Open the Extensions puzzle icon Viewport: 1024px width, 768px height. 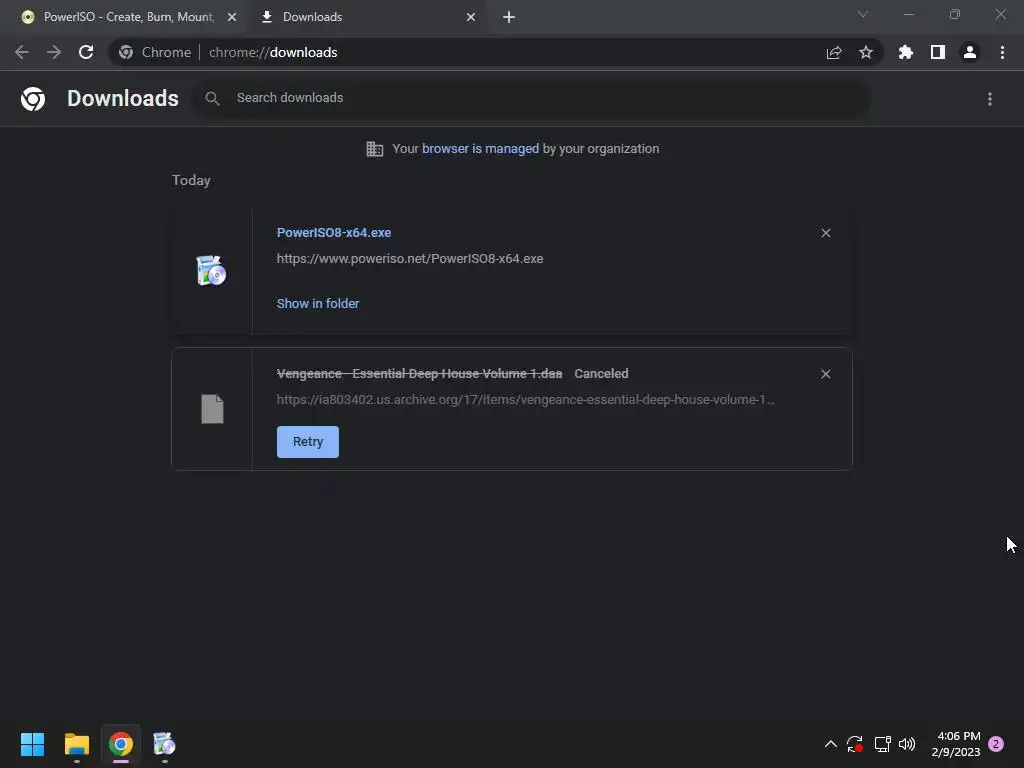[x=906, y=52]
